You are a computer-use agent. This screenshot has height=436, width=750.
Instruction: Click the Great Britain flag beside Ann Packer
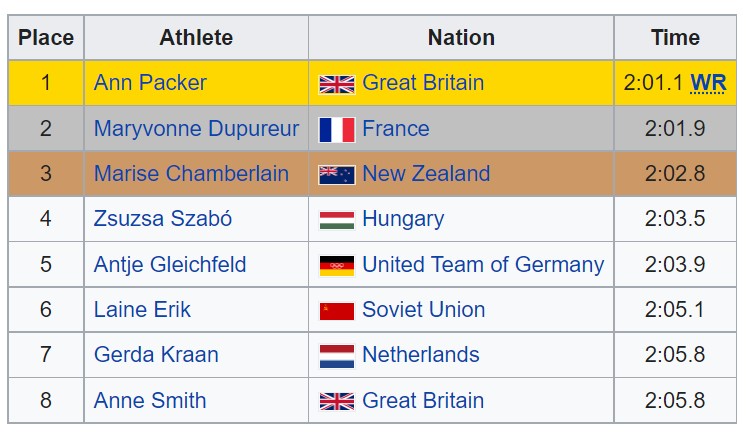[x=337, y=85]
